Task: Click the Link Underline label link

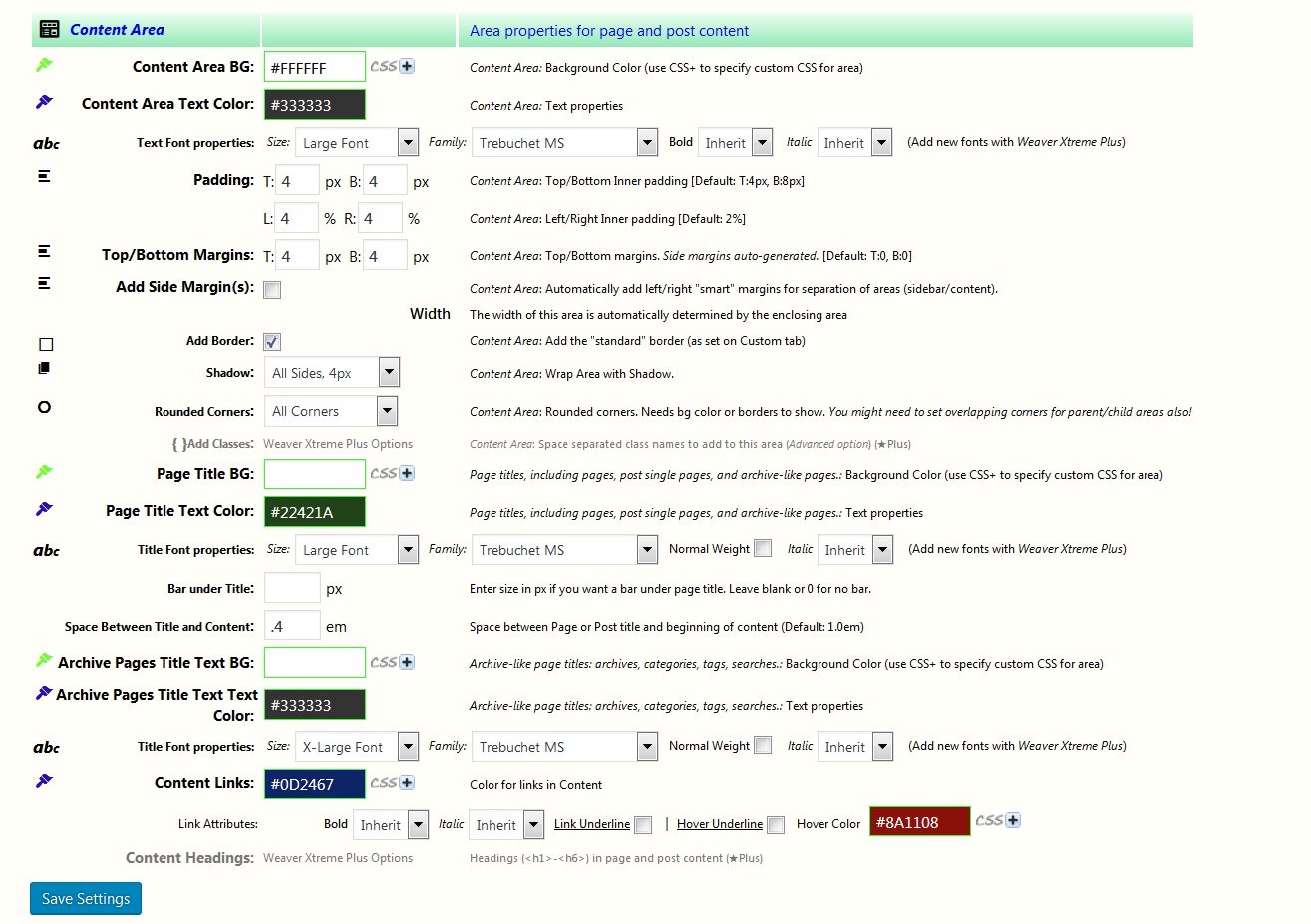Action: click(592, 824)
